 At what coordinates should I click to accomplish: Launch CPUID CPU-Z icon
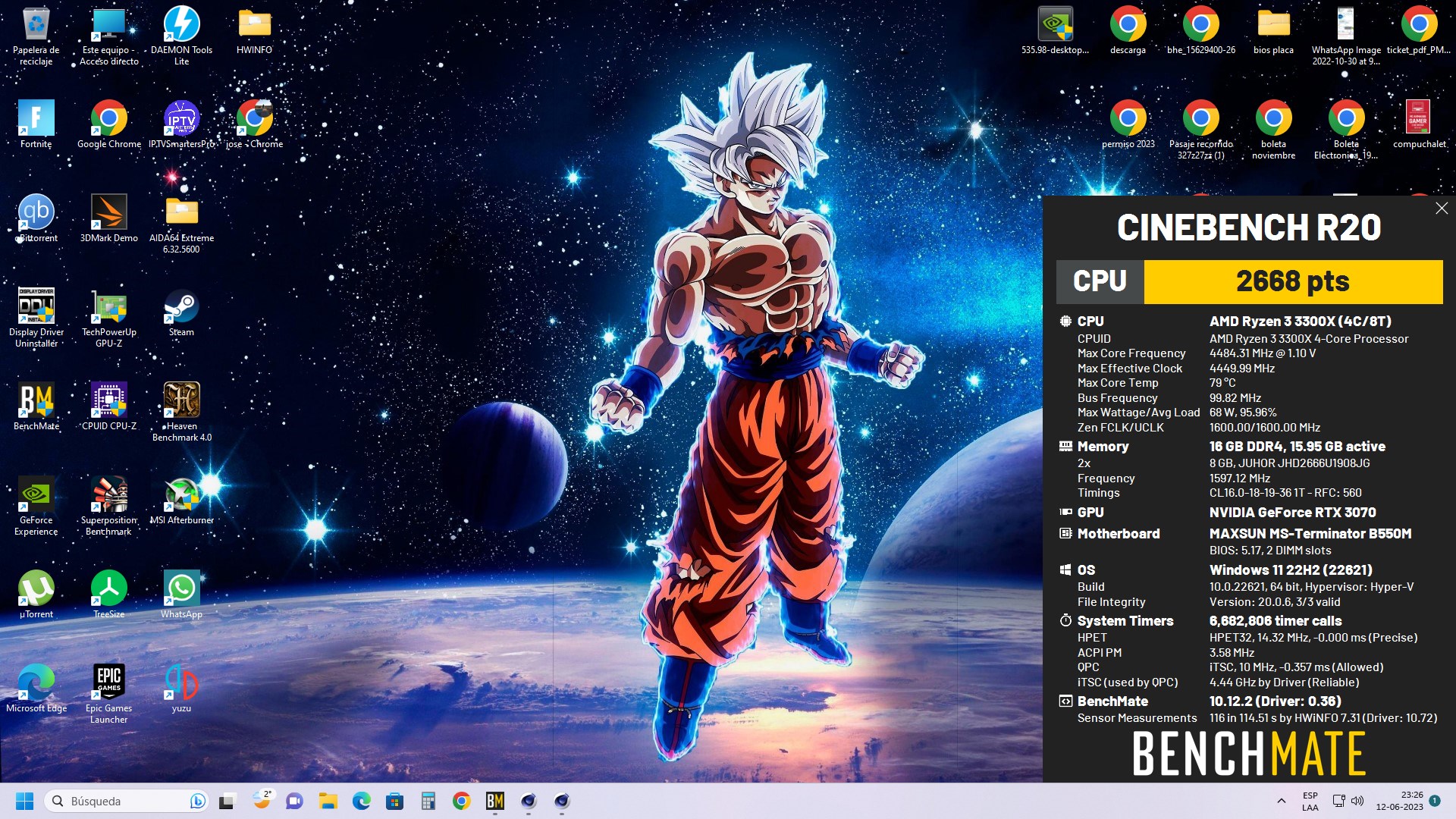pyautogui.click(x=109, y=406)
